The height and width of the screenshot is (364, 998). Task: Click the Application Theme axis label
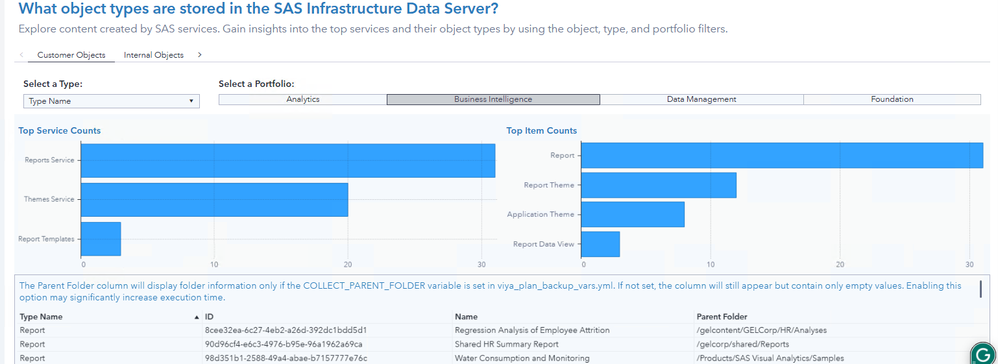pos(540,214)
